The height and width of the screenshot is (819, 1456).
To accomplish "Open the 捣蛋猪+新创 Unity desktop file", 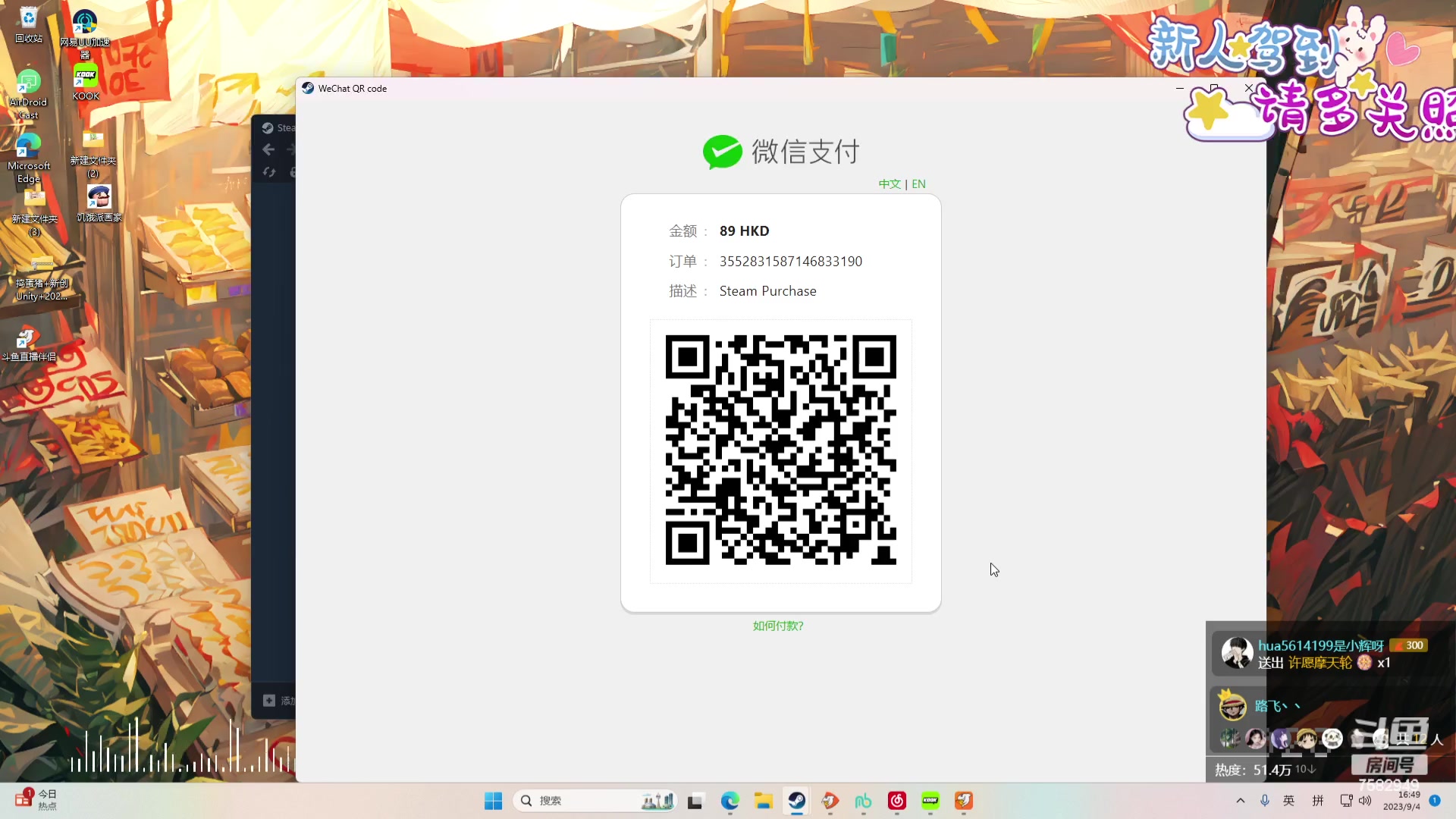I will pyautogui.click(x=42, y=278).
